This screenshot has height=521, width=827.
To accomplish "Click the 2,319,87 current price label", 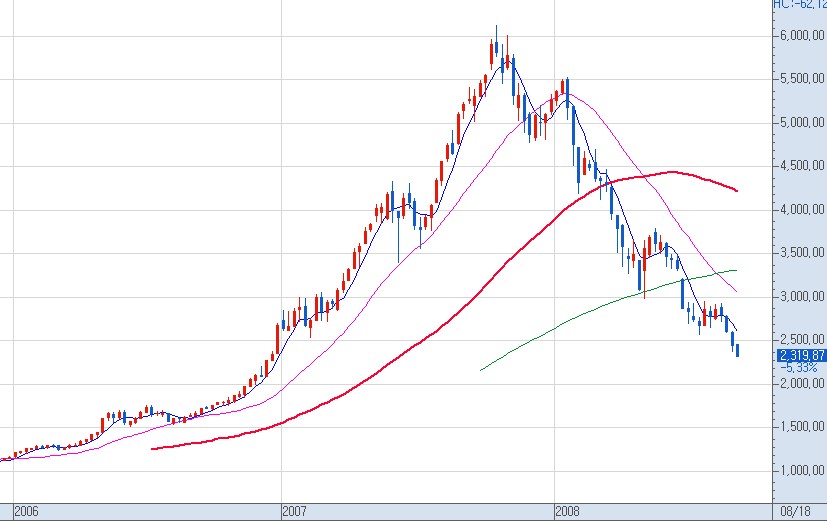I will (x=800, y=355).
